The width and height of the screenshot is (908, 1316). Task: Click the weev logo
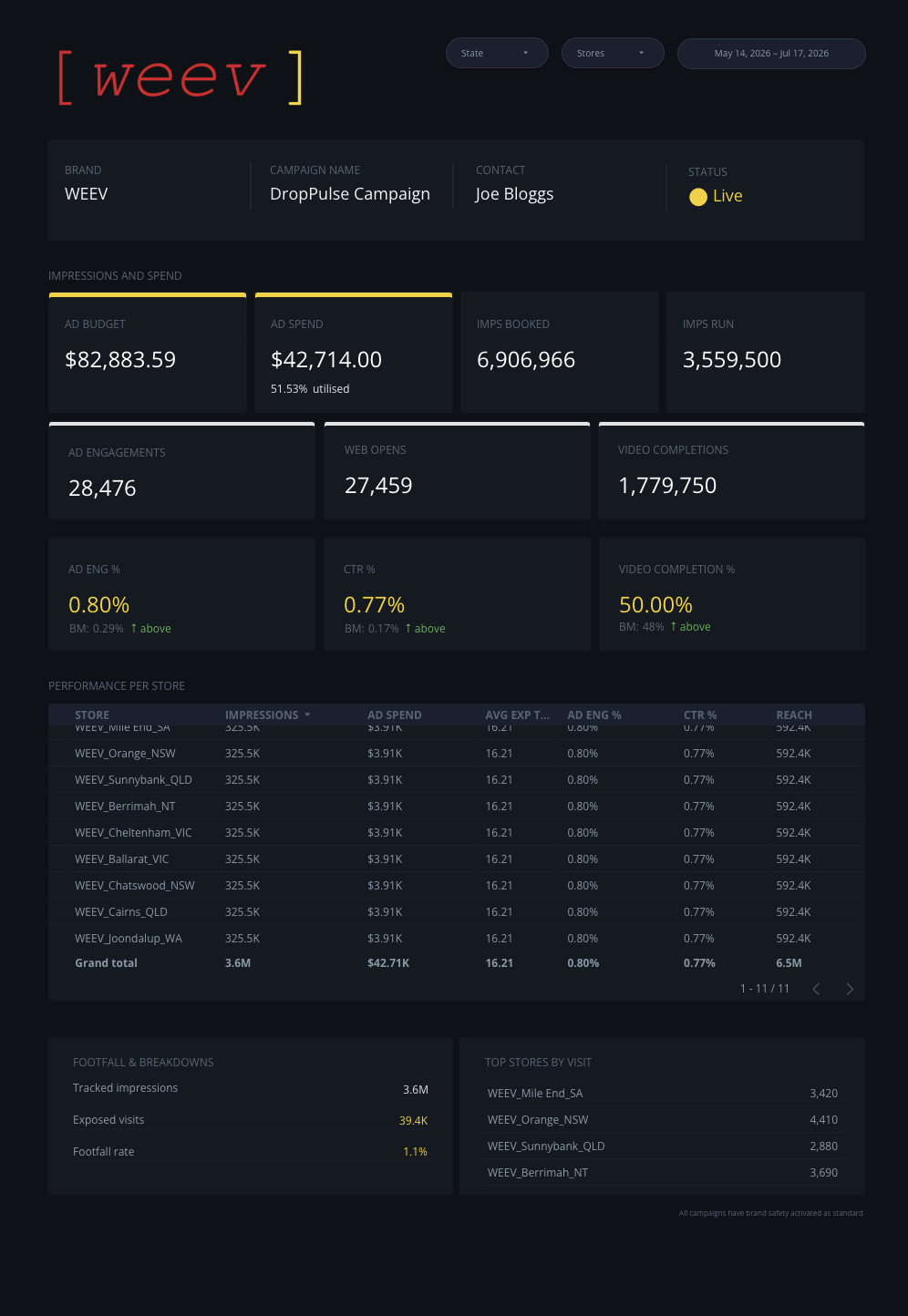coord(180,78)
